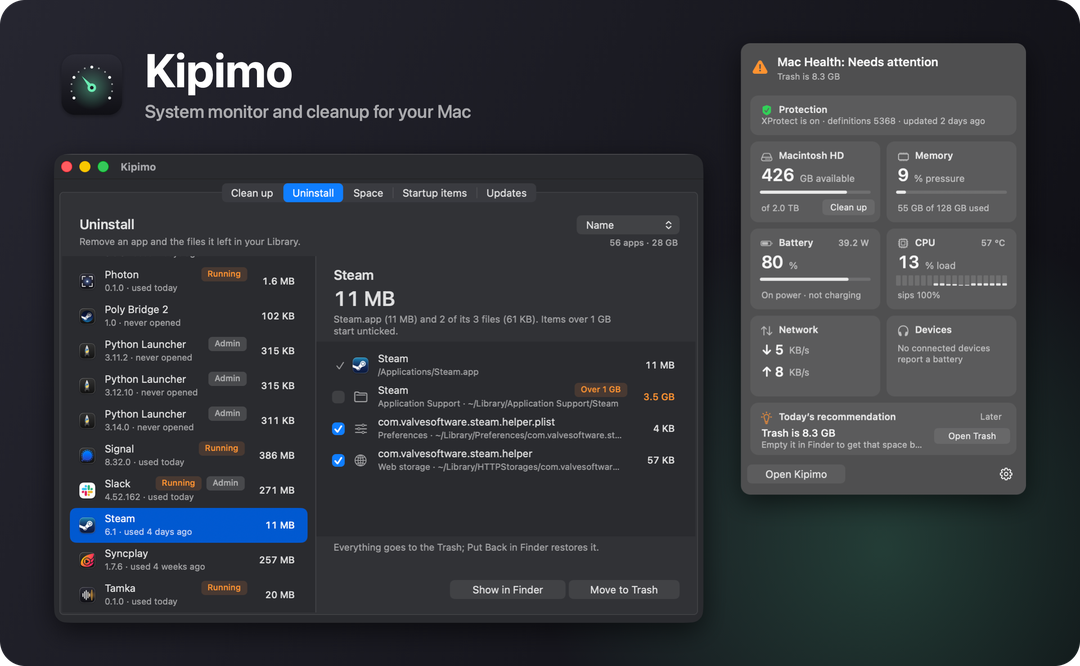Click the '57 °C' CPU temperature
The image size is (1080, 666).
point(993,243)
